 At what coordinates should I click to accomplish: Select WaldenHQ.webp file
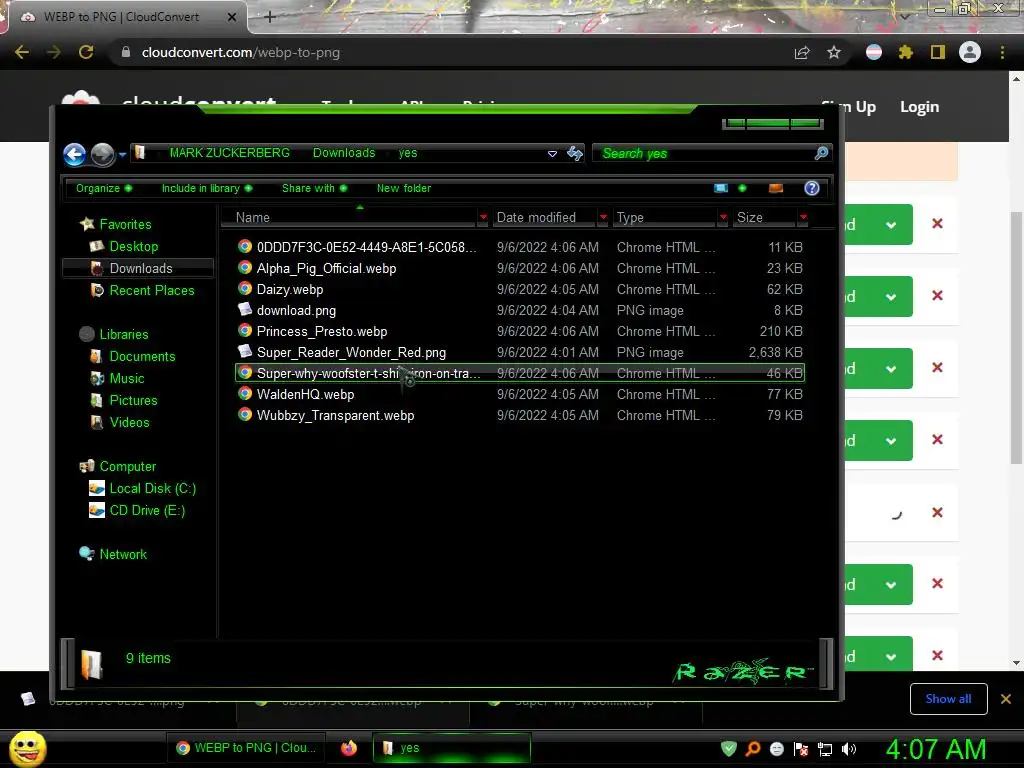(x=520, y=394)
